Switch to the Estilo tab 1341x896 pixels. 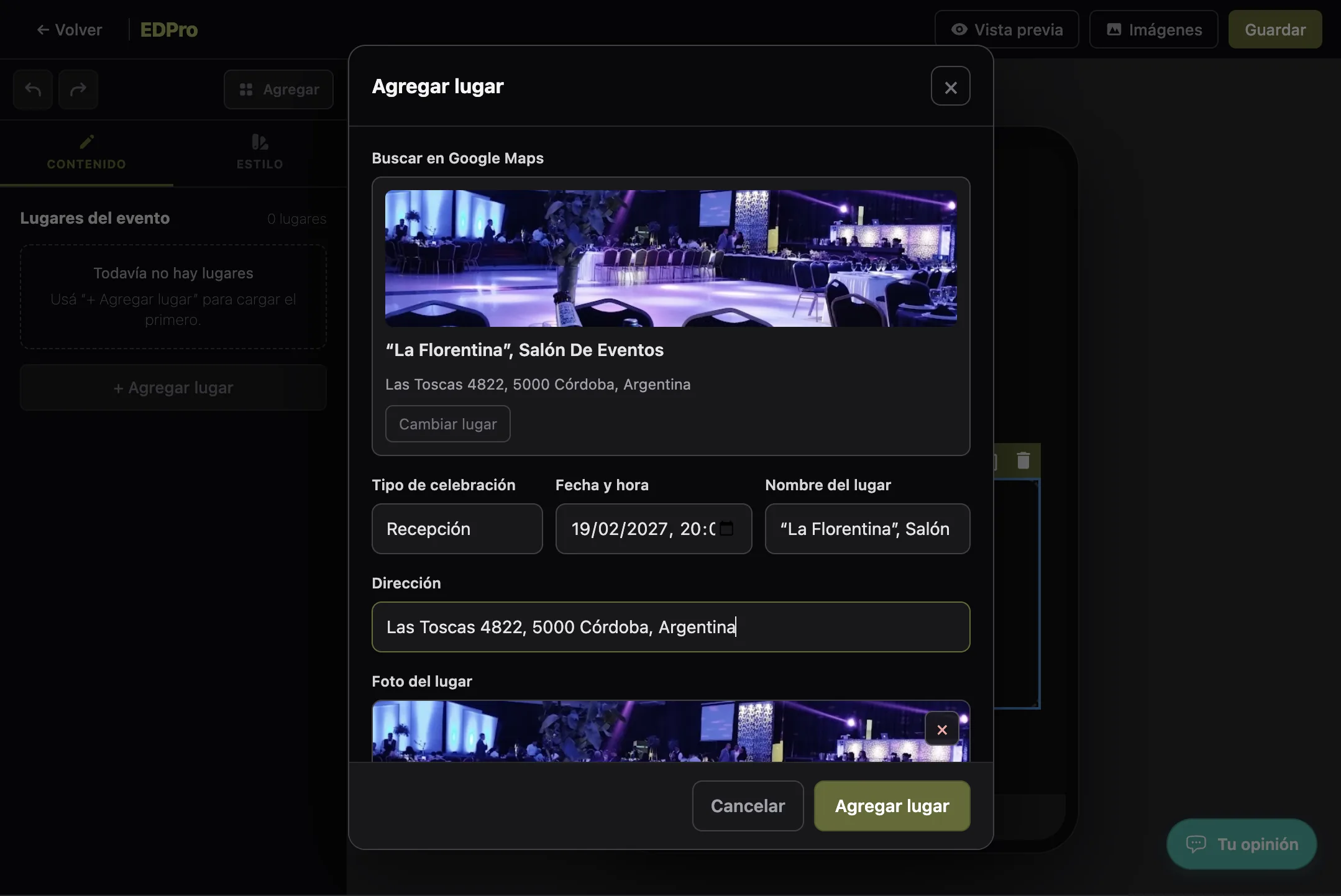click(260, 153)
